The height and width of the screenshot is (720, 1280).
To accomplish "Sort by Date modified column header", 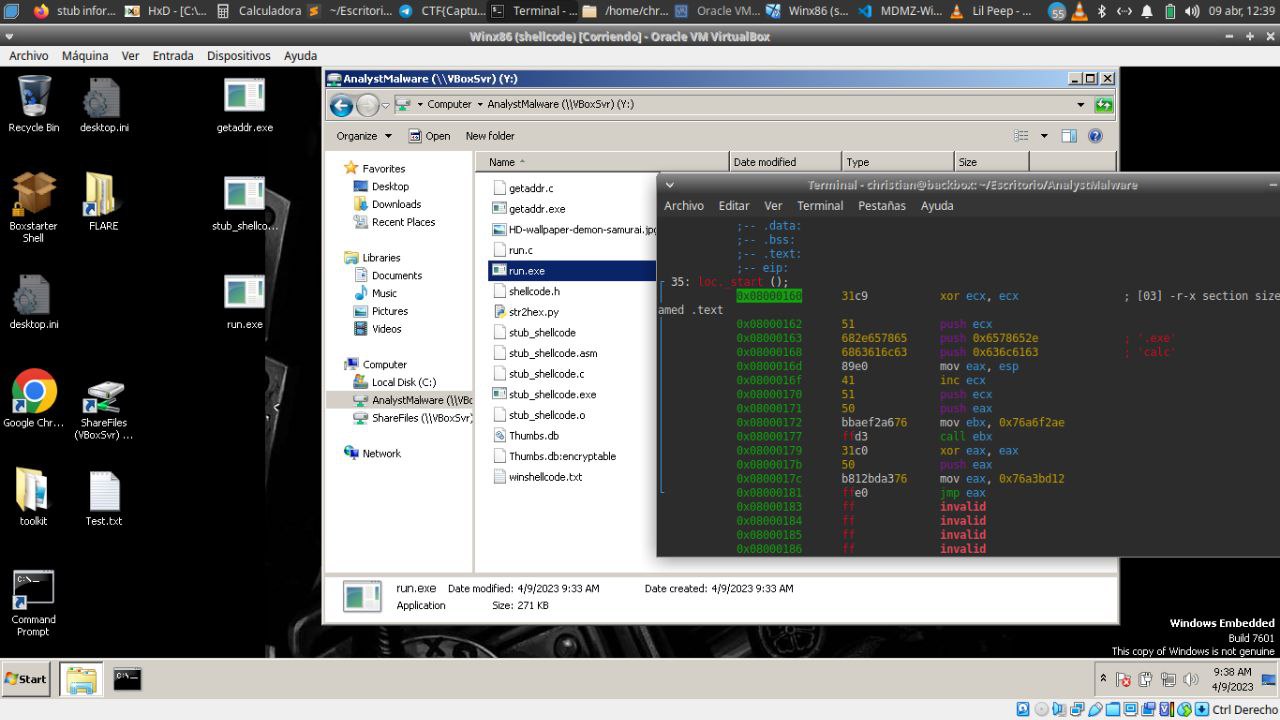I will pyautogui.click(x=785, y=162).
